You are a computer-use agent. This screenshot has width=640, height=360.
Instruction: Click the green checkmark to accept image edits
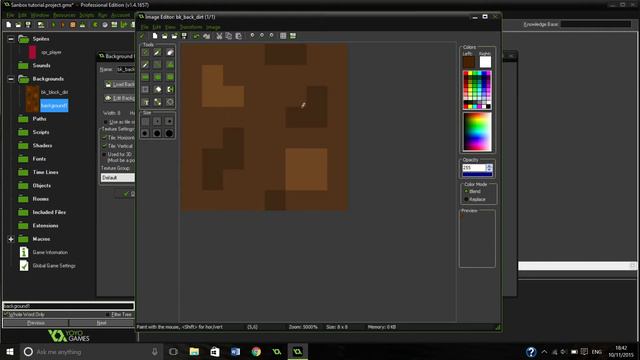click(142, 36)
